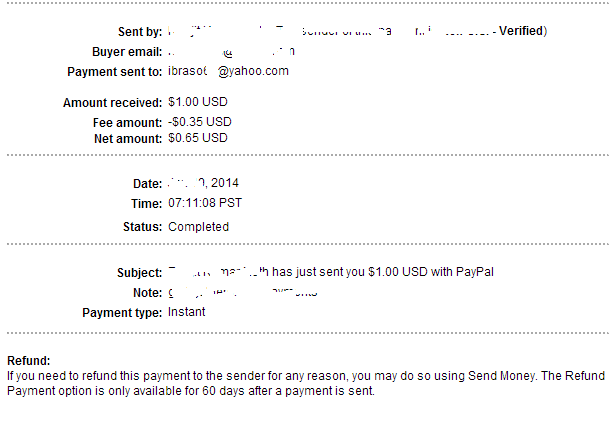This screenshot has height=434, width=611.
Task: Select the 'Completed' status value
Action: (x=198, y=227)
